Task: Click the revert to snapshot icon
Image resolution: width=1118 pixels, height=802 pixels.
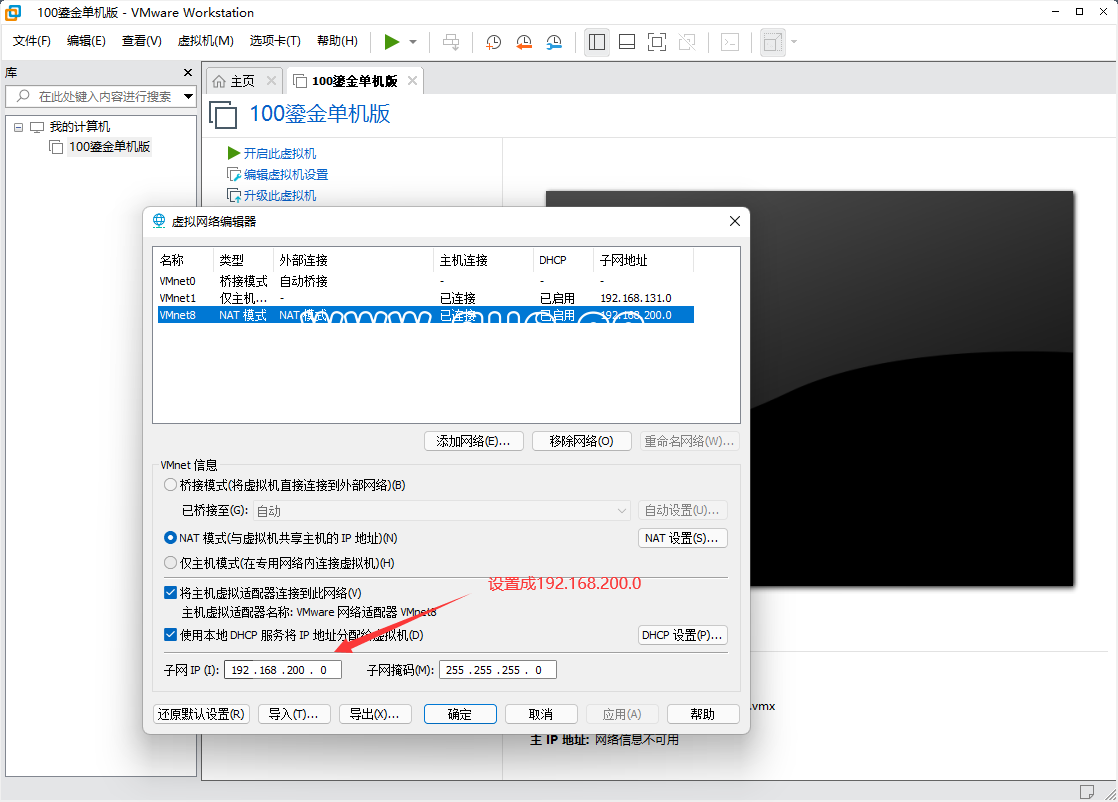Action: pos(523,42)
